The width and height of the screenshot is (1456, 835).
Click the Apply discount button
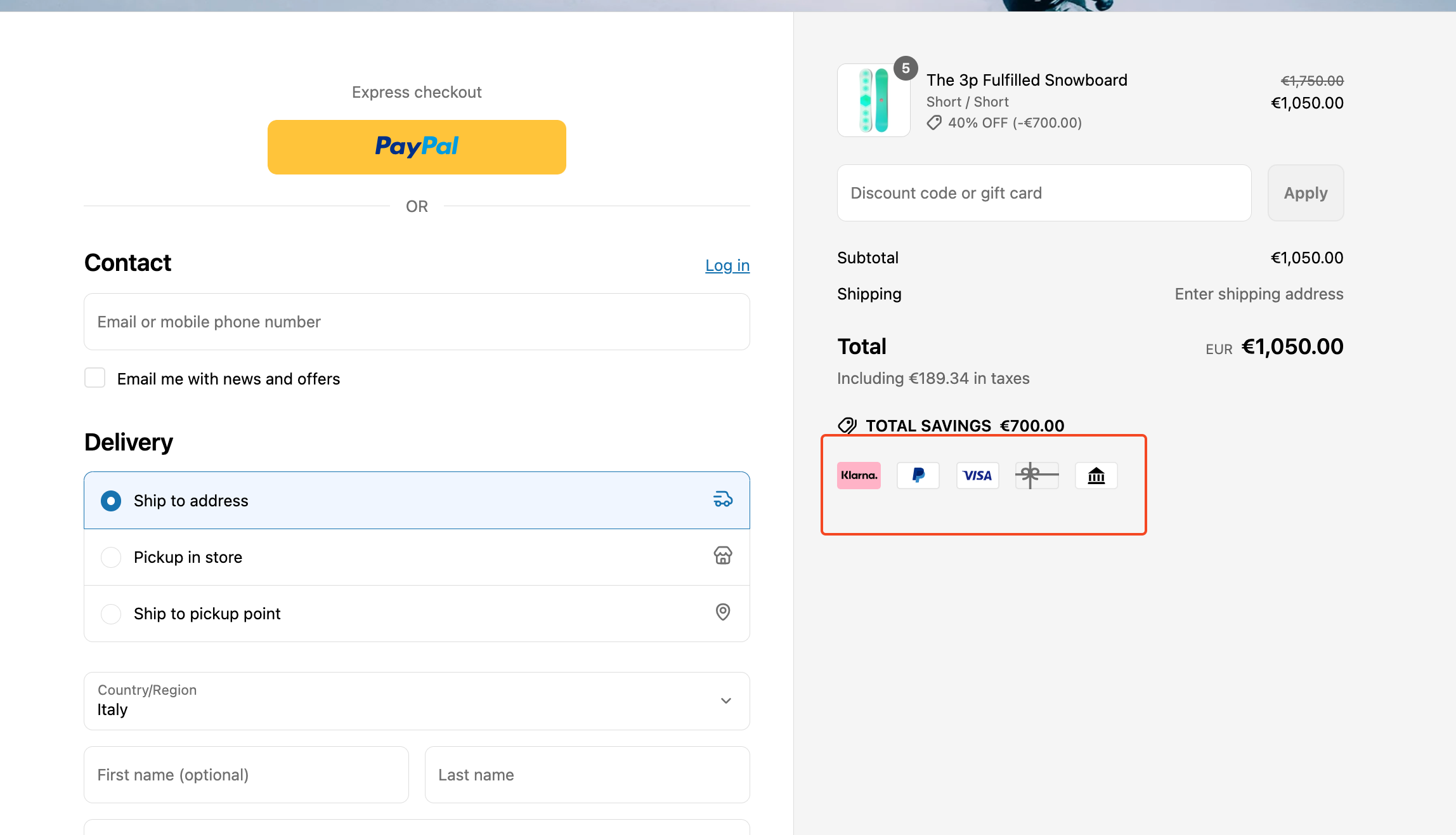tap(1306, 193)
